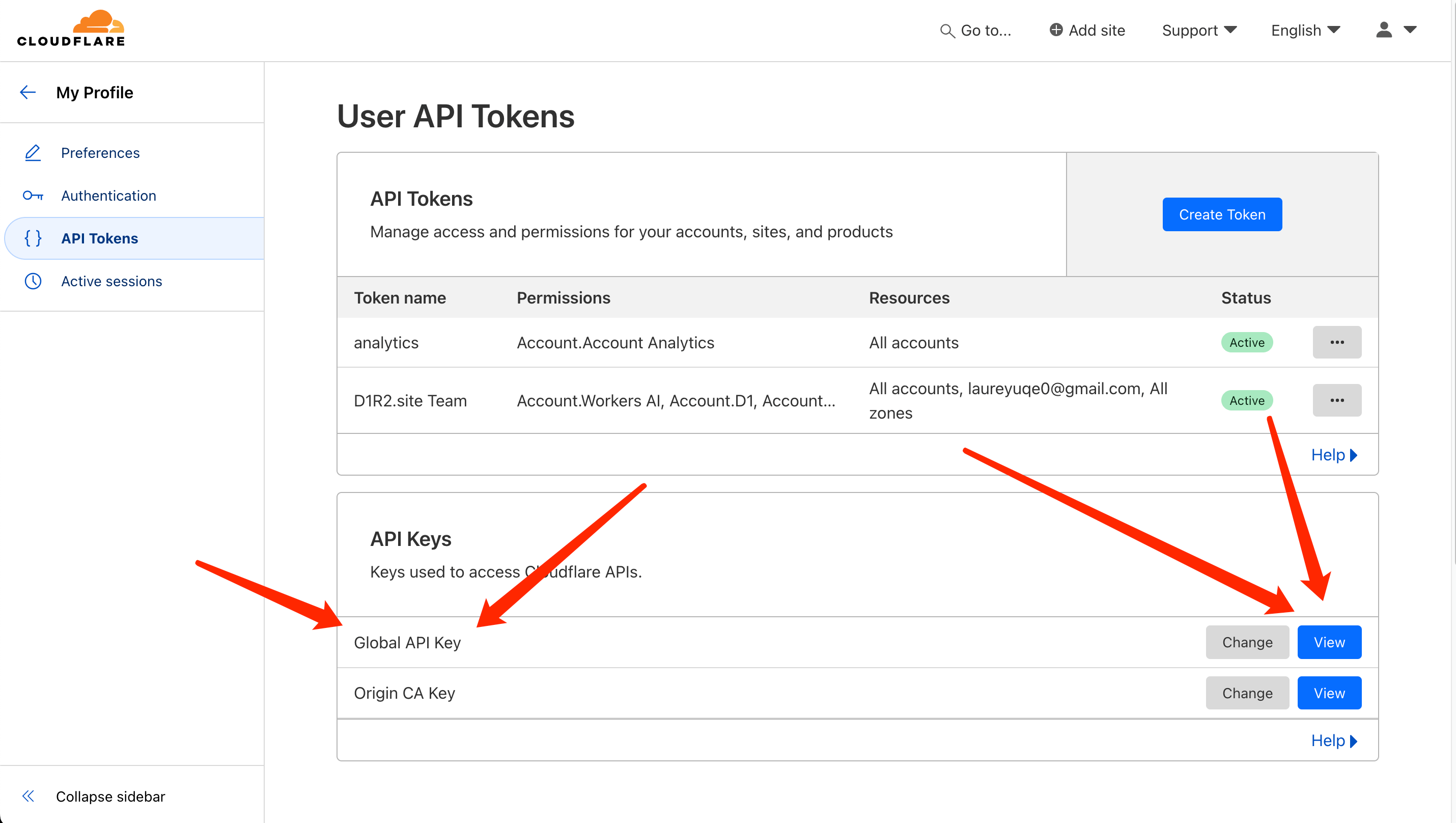Select Active sessions in the sidebar

pos(111,281)
